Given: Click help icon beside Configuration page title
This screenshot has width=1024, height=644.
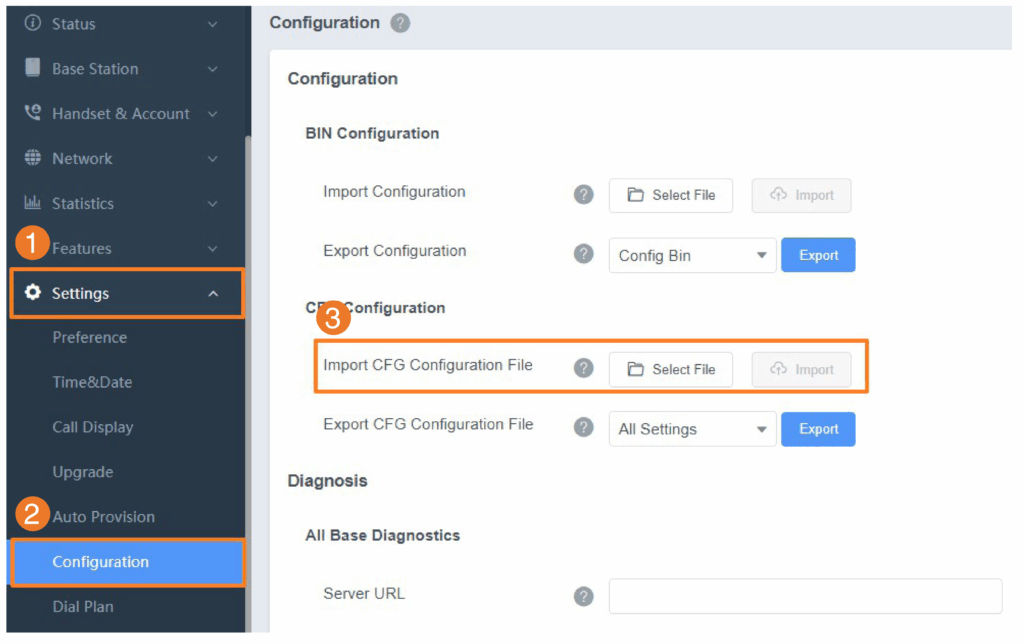Looking at the screenshot, I should (x=400, y=24).
